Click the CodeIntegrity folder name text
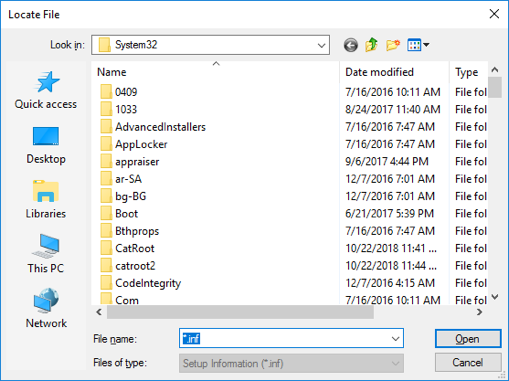The height and width of the screenshot is (381, 509). click(148, 283)
